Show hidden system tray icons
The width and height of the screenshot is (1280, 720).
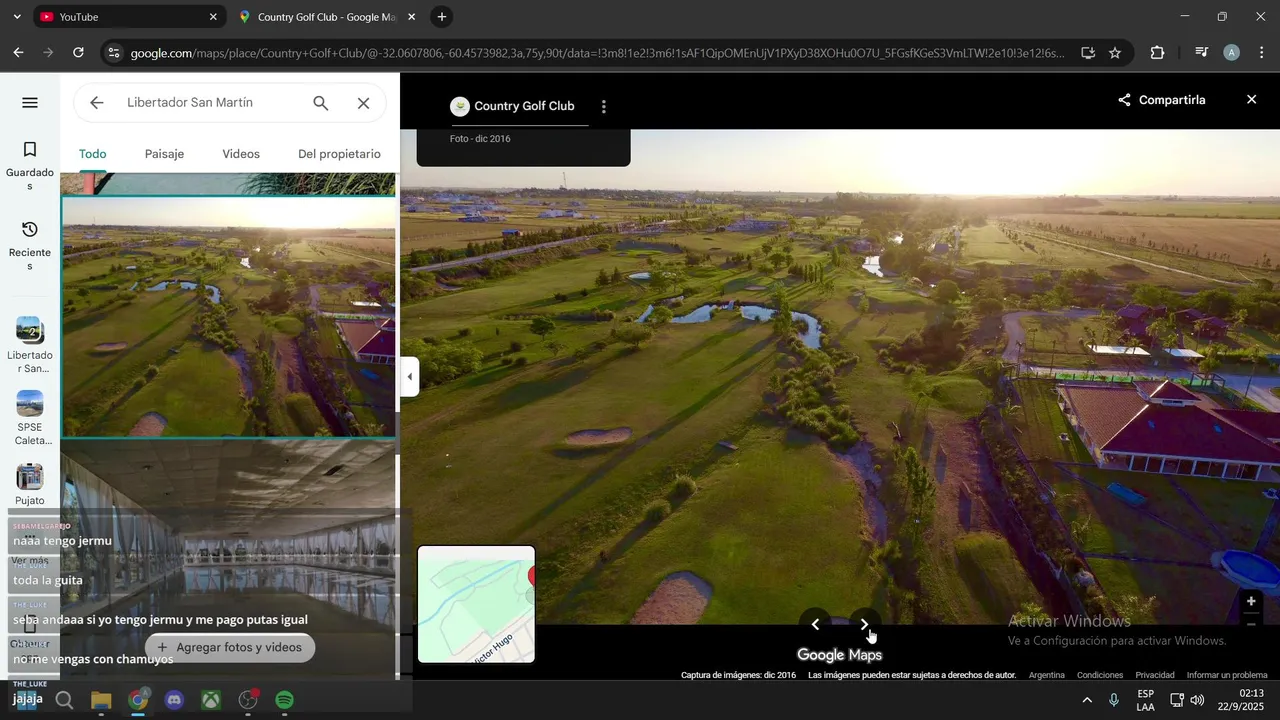pos(1087,700)
